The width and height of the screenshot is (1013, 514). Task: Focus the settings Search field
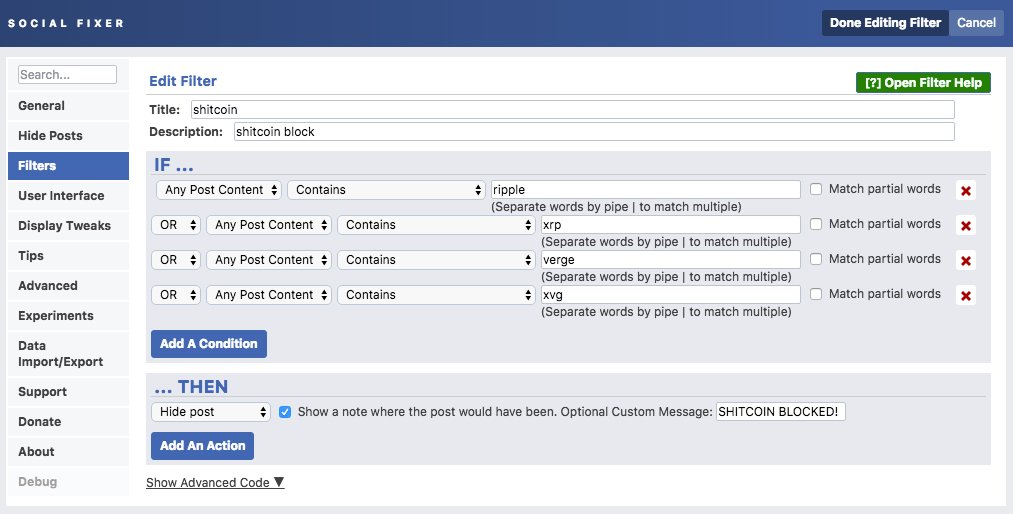67,74
